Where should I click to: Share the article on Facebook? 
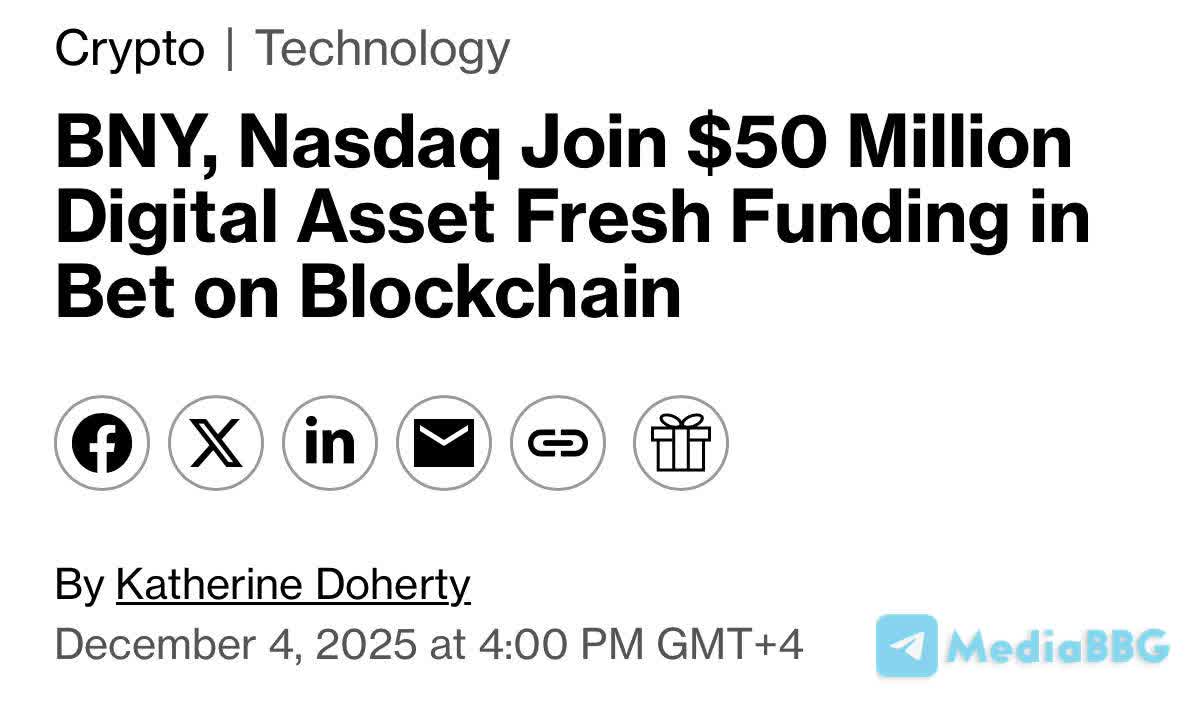[x=102, y=442]
